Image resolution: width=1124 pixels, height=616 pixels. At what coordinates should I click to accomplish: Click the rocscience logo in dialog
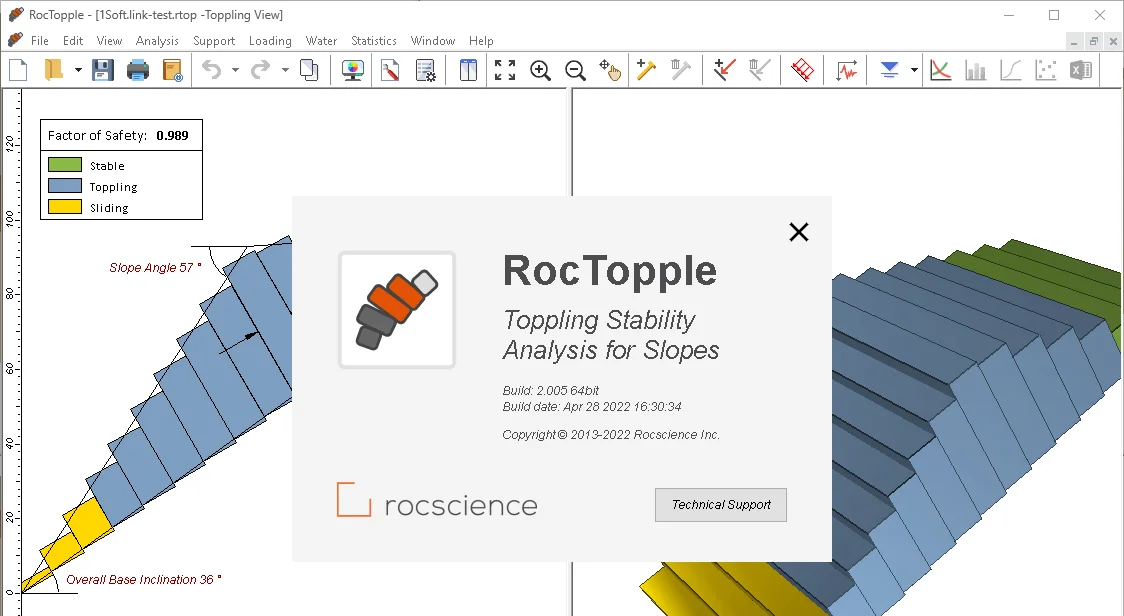(437, 501)
